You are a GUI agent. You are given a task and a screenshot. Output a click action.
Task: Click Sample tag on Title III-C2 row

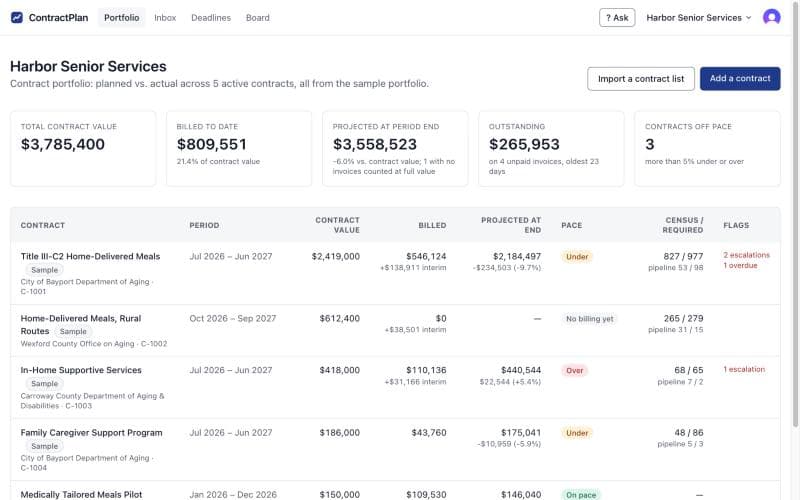click(44, 270)
